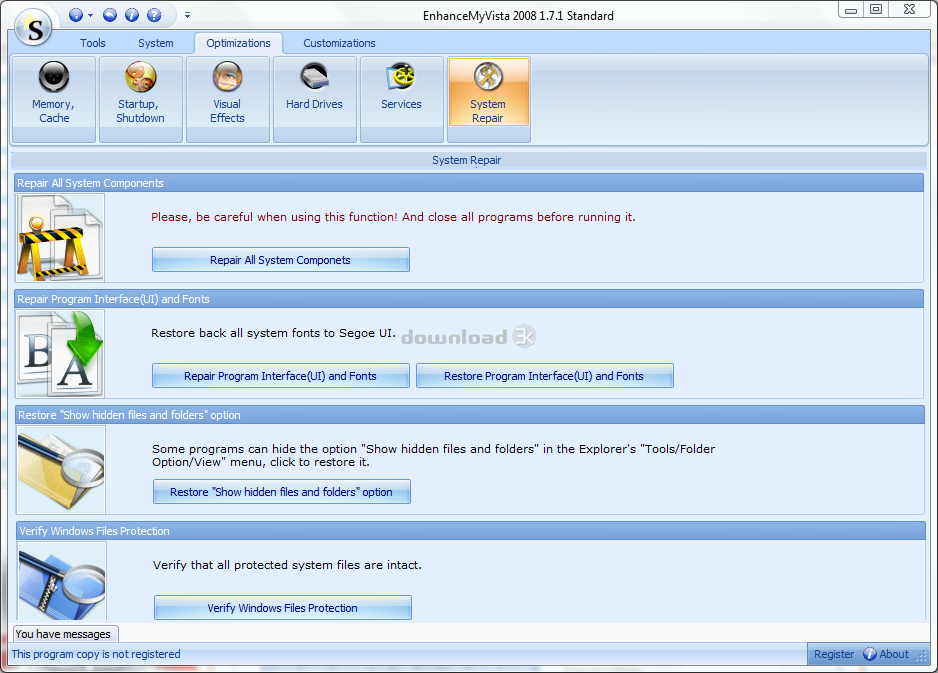The width and height of the screenshot is (938, 673).
Task: Click "Restore back all system fonts" description
Action: pos(273,333)
